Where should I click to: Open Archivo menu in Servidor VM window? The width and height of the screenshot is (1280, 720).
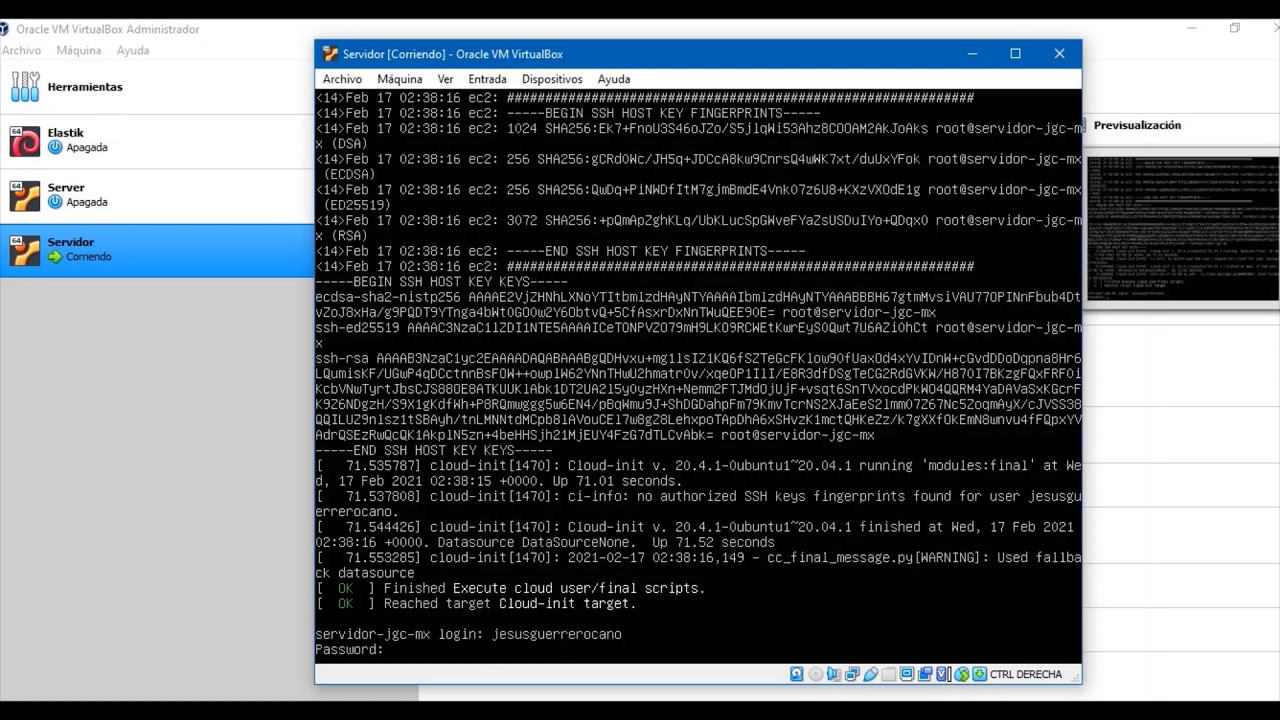[342, 79]
